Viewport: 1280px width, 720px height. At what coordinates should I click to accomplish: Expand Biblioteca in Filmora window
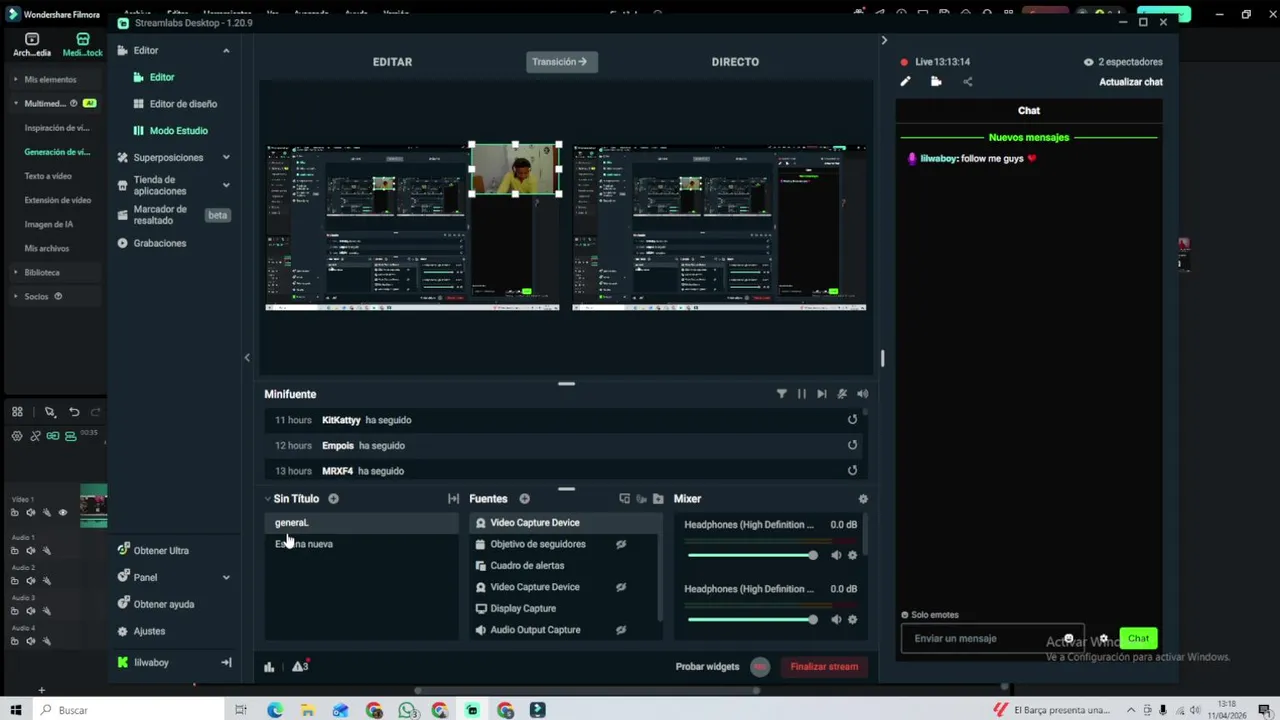point(42,272)
